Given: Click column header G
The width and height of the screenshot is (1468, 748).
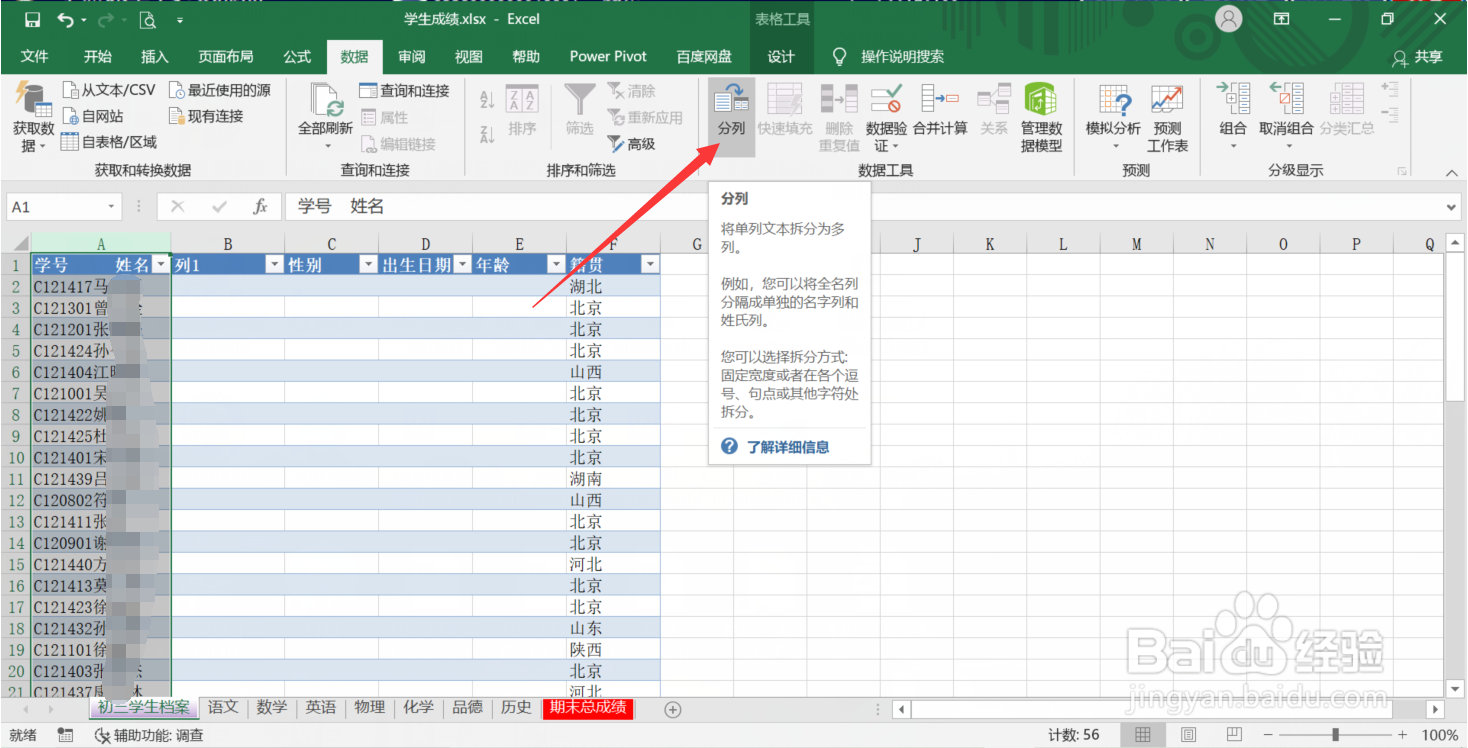Looking at the screenshot, I should 697,244.
